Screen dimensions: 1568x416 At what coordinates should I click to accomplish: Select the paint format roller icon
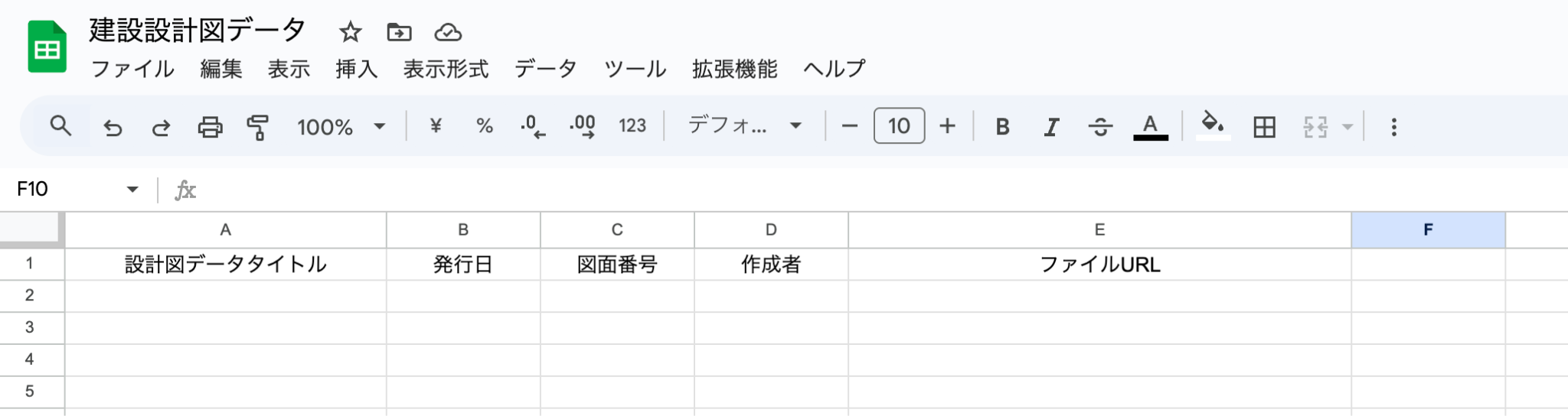pos(258,127)
